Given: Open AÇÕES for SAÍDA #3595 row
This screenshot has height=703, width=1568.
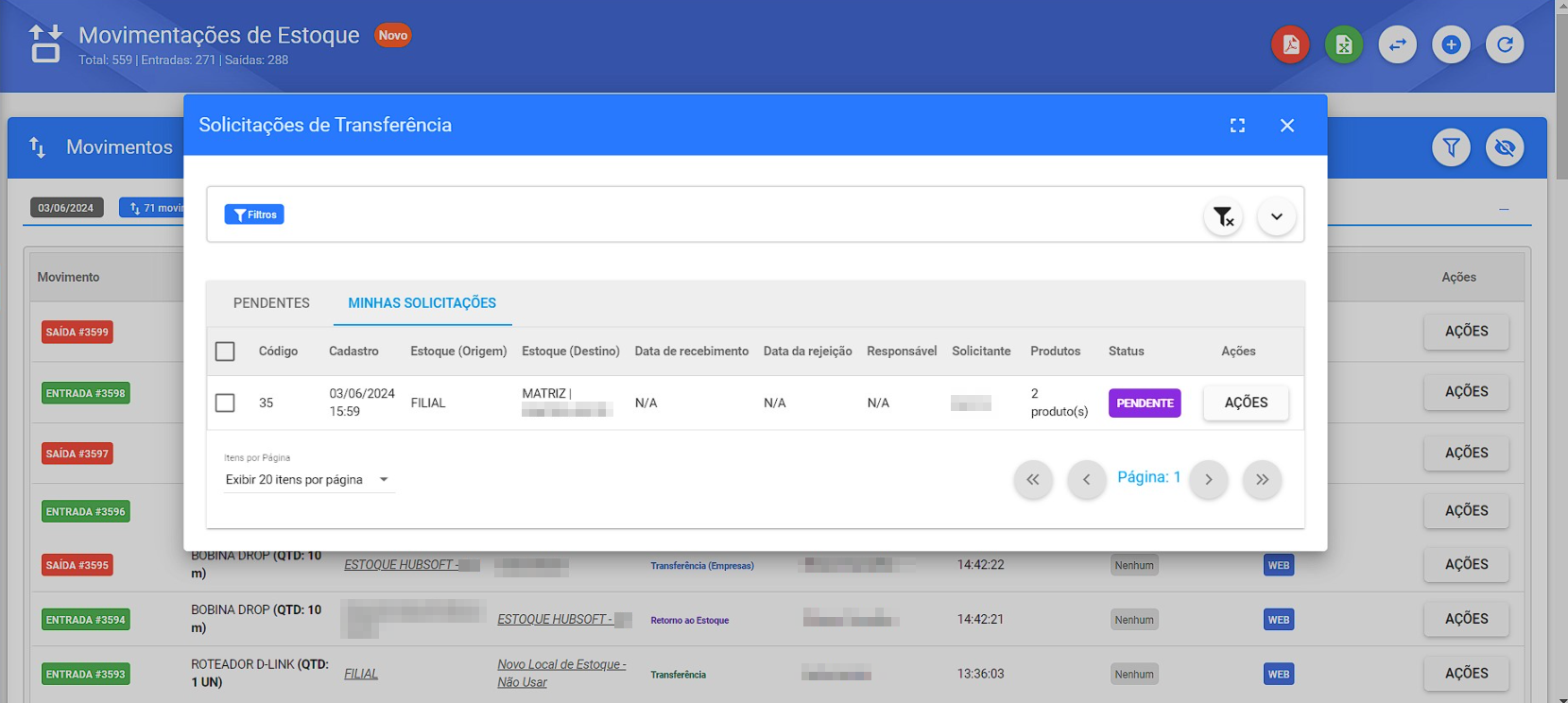Looking at the screenshot, I should pos(1466,565).
